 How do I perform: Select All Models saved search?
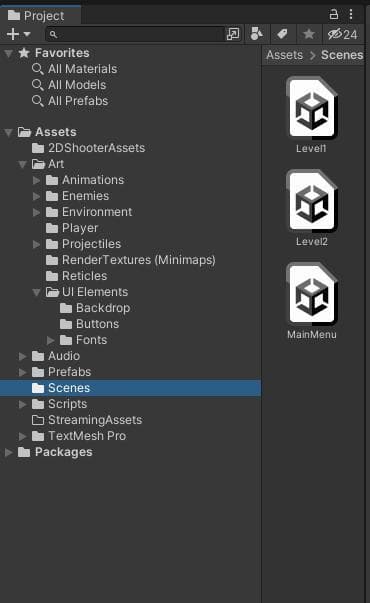77,85
